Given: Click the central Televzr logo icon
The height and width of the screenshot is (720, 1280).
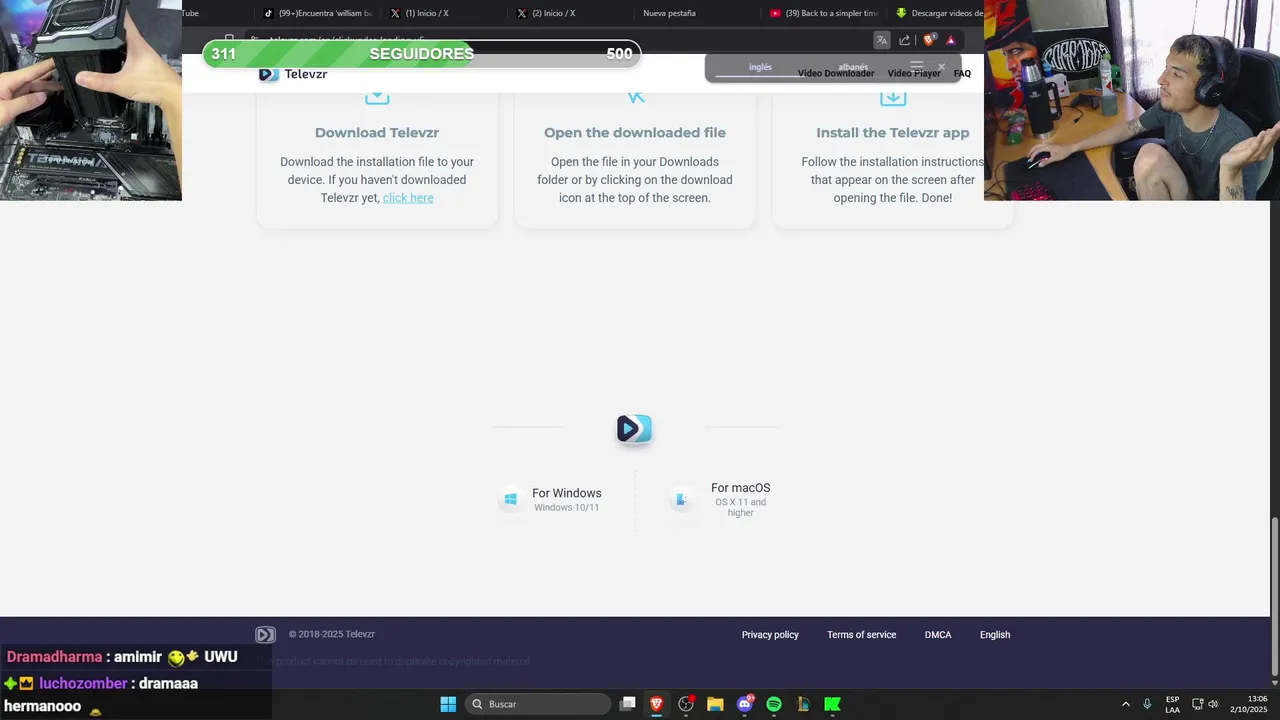Looking at the screenshot, I should [x=634, y=429].
